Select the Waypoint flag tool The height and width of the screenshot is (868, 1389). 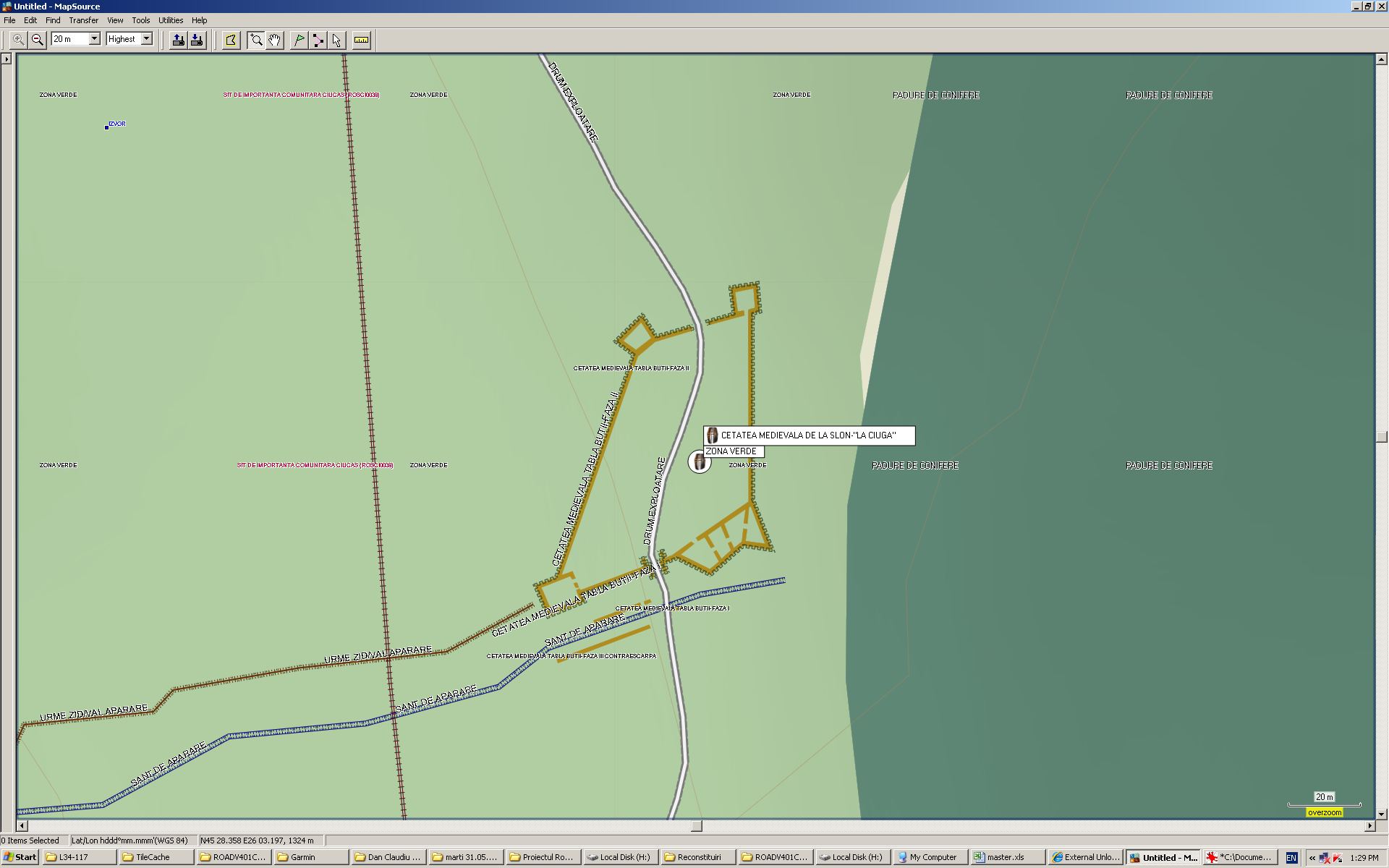(299, 40)
